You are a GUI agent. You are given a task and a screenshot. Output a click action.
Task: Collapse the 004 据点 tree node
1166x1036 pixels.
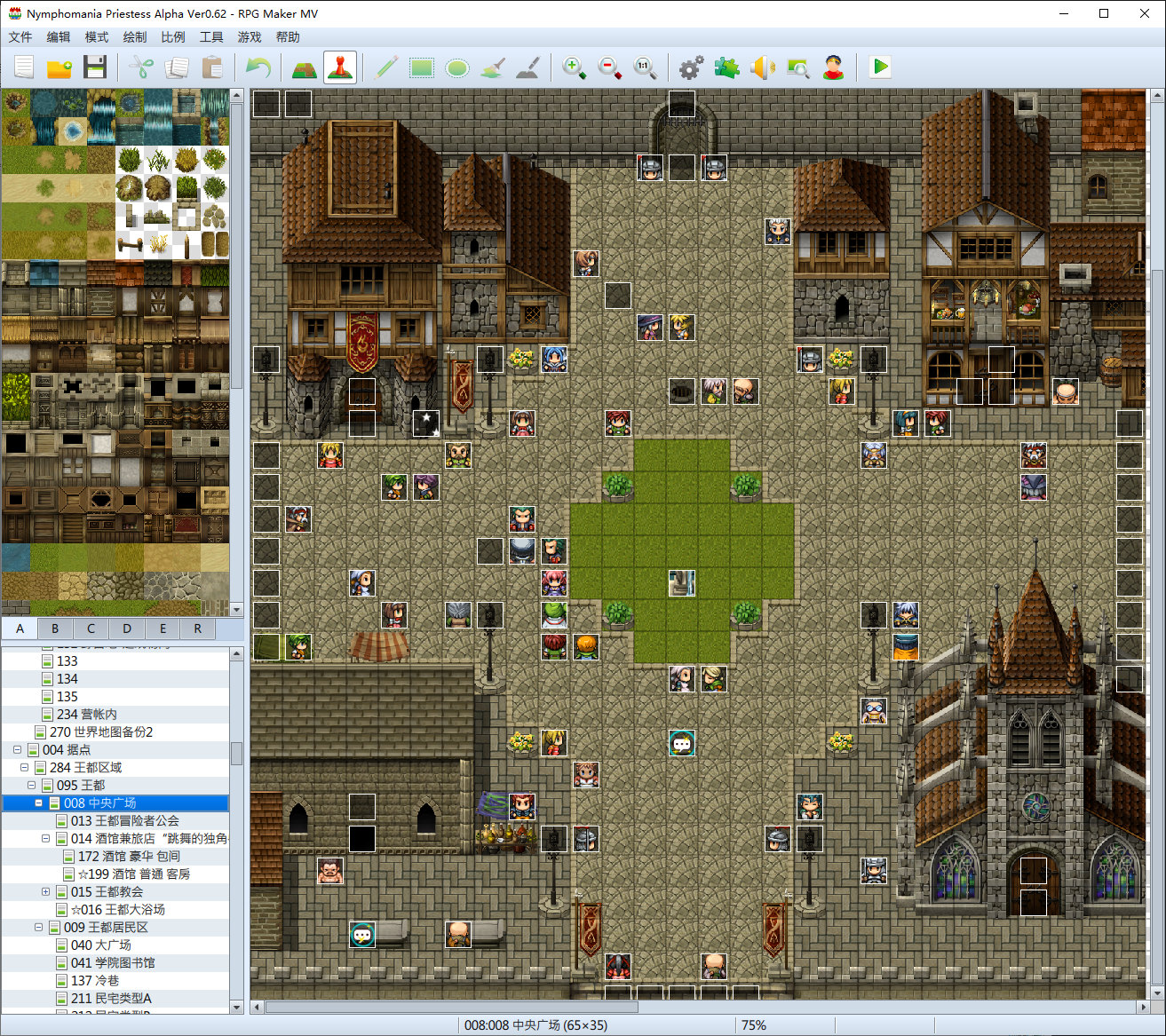click(x=17, y=749)
